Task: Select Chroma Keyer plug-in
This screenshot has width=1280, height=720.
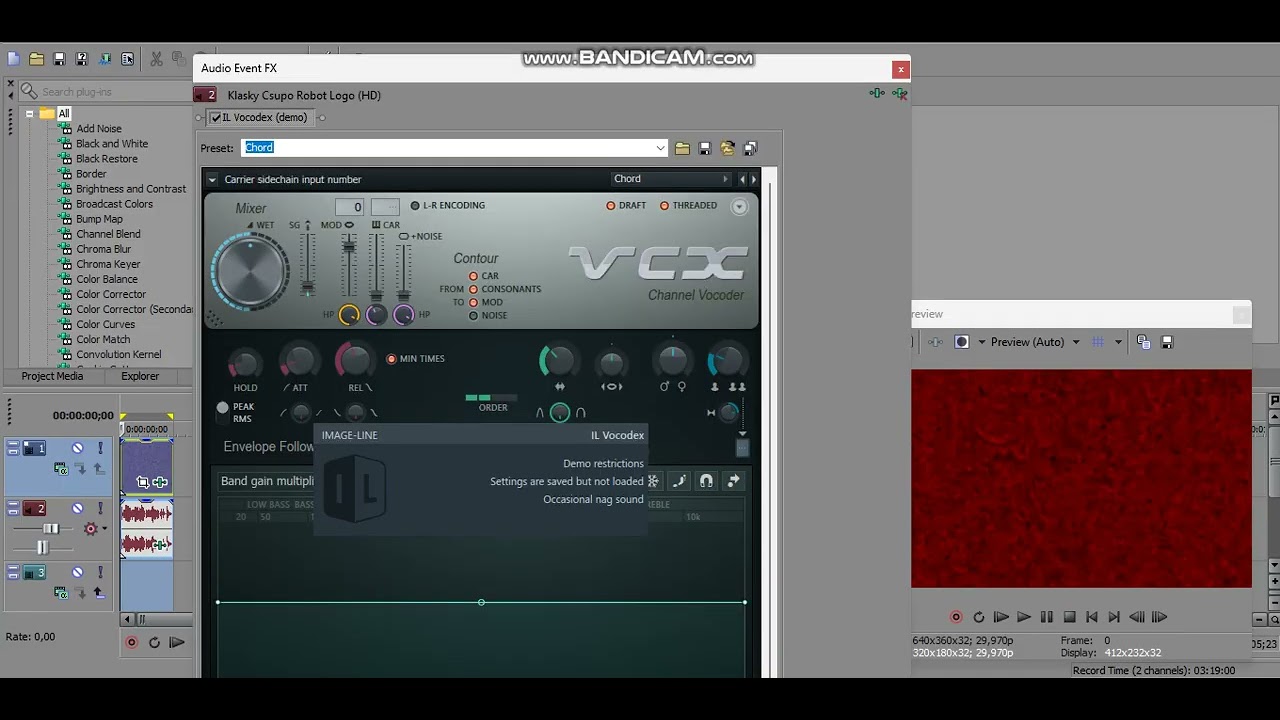Action: pyautogui.click(x=108, y=264)
